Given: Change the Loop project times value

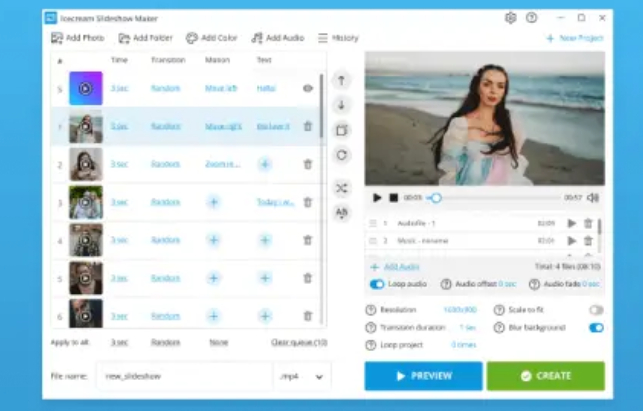Looking at the screenshot, I should (x=464, y=345).
